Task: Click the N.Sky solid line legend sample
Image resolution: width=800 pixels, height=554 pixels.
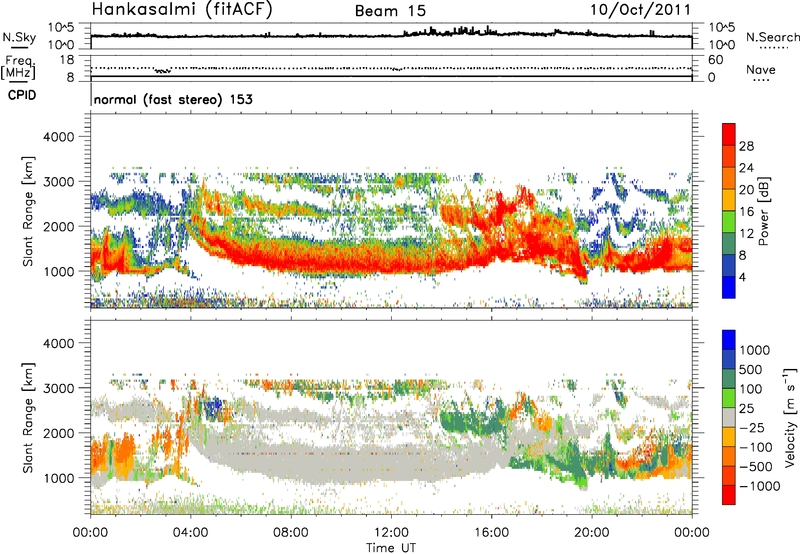Action: click(x=18, y=47)
